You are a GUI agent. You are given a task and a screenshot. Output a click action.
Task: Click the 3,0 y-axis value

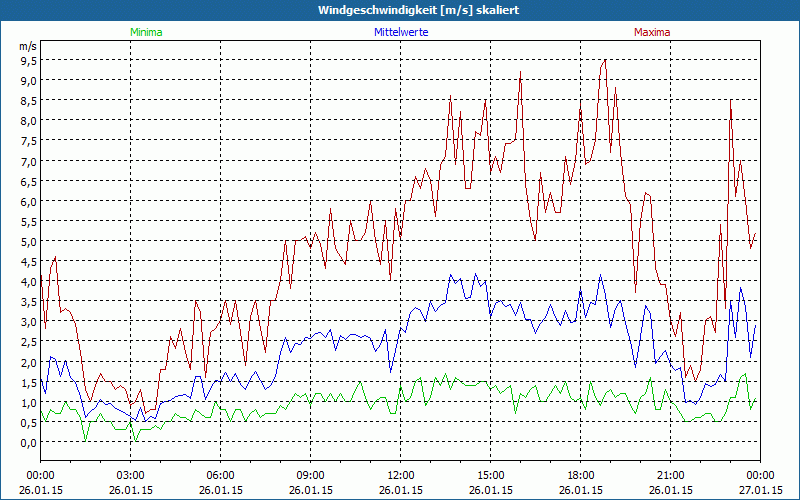pos(29,321)
